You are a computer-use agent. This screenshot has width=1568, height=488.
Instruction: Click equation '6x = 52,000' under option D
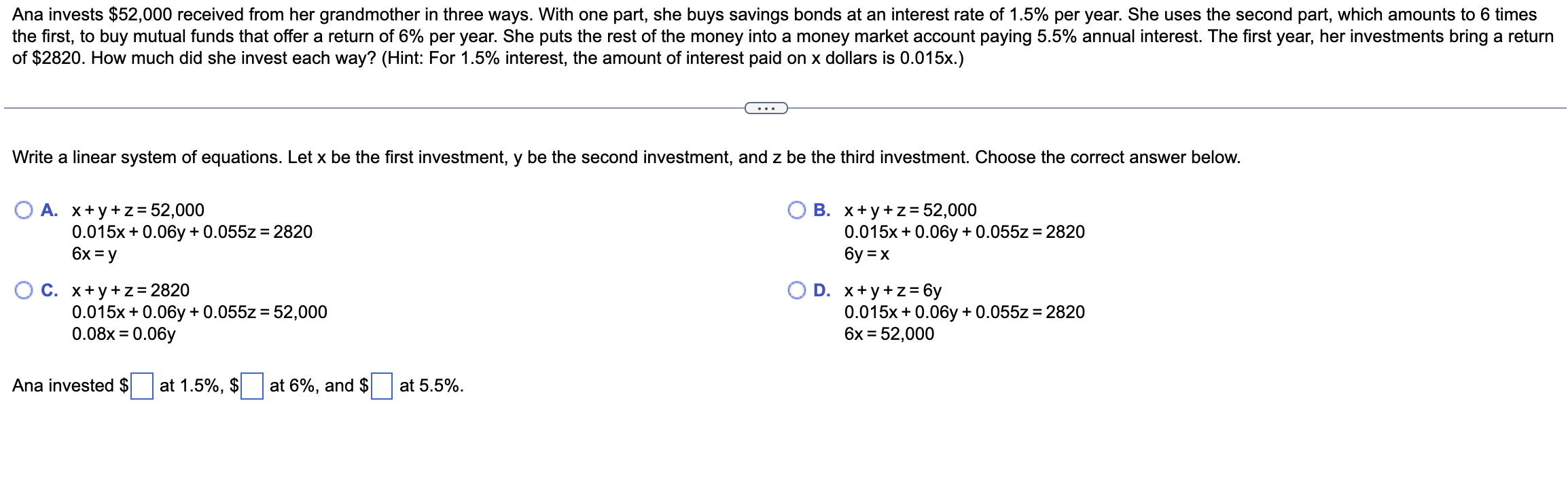click(889, 334)
